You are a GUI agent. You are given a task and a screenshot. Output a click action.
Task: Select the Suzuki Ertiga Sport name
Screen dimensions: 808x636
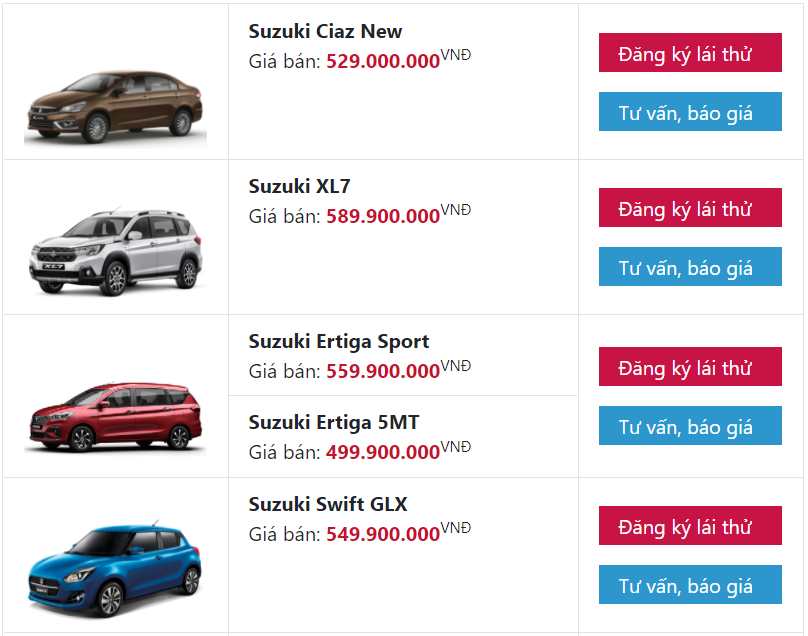[338, 341]
